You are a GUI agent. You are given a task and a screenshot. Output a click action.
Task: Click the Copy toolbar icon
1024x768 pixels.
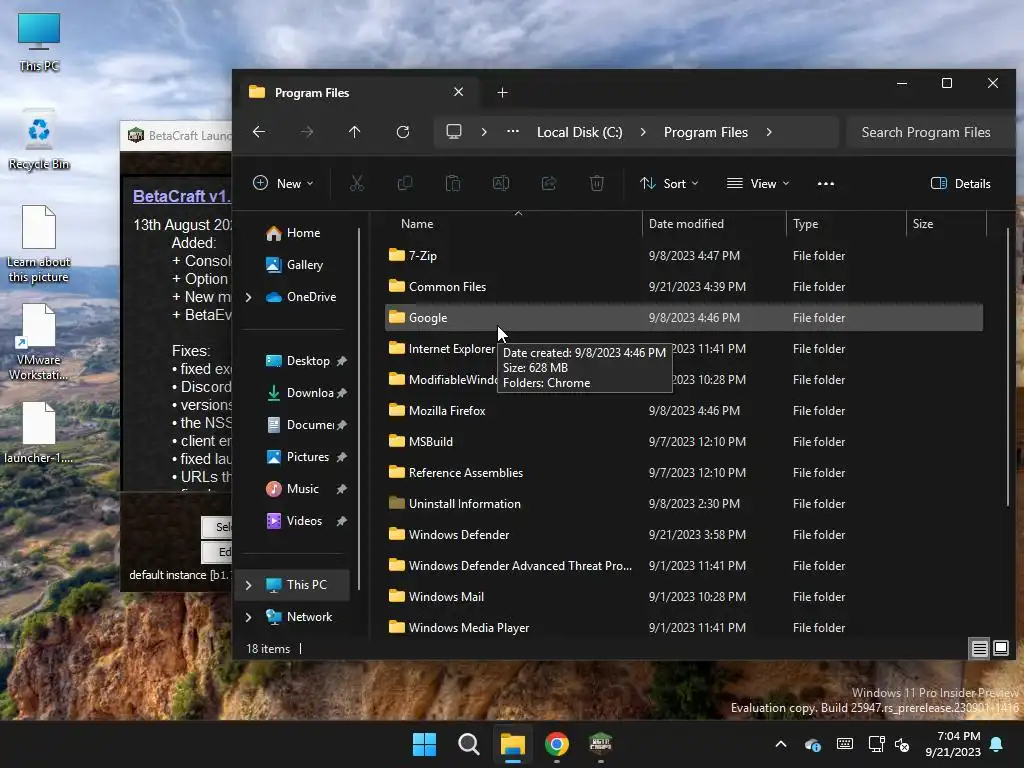[405, 184]
